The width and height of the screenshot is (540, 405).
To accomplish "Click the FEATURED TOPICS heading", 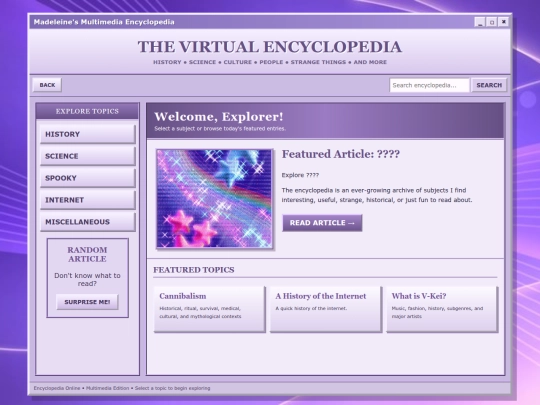I will [x=194, y=270].
